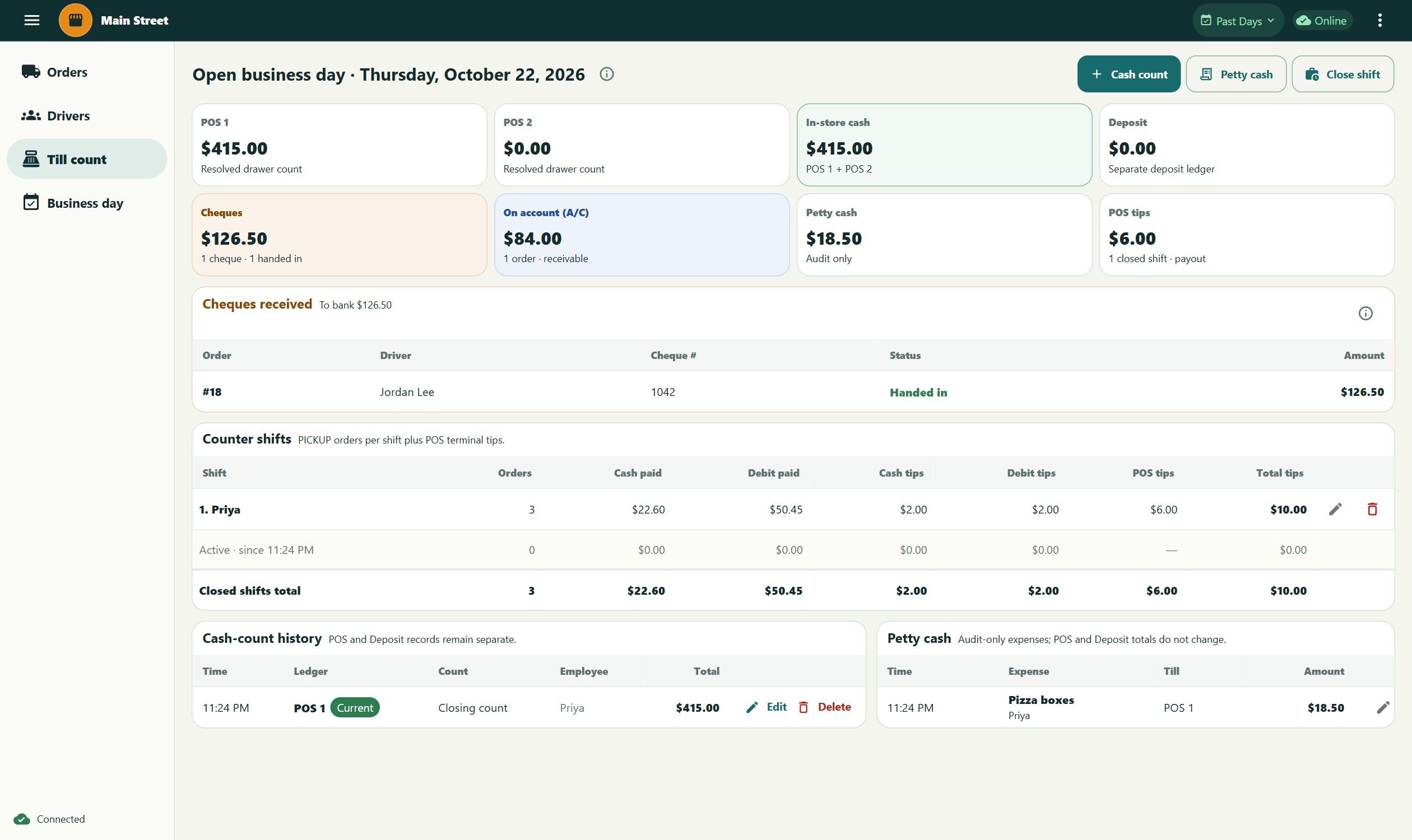Edit Priya's counter shift with pencil icon

point(1335,510)
